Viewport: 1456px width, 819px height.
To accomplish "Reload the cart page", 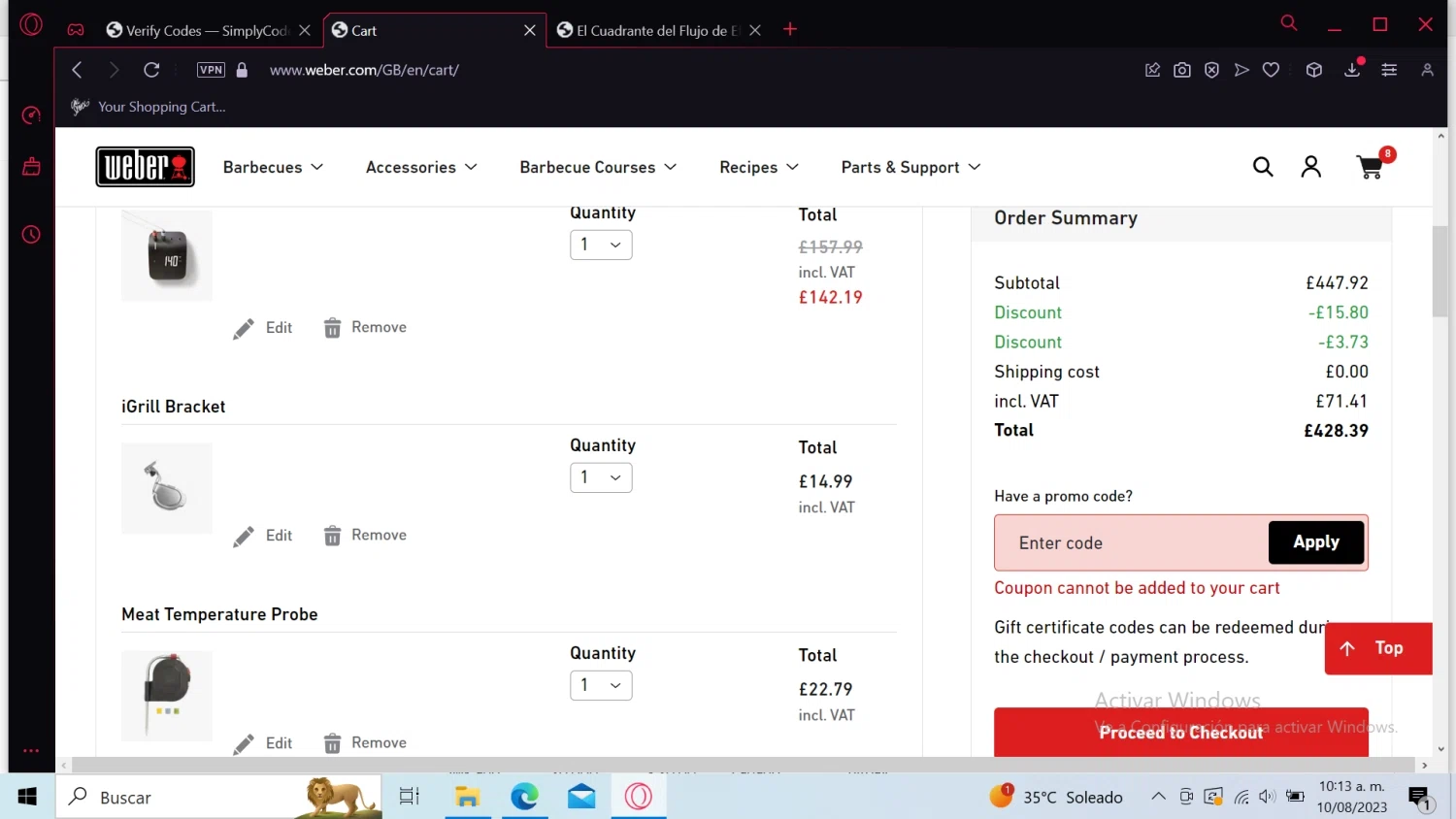I will [x=151, y=70].
